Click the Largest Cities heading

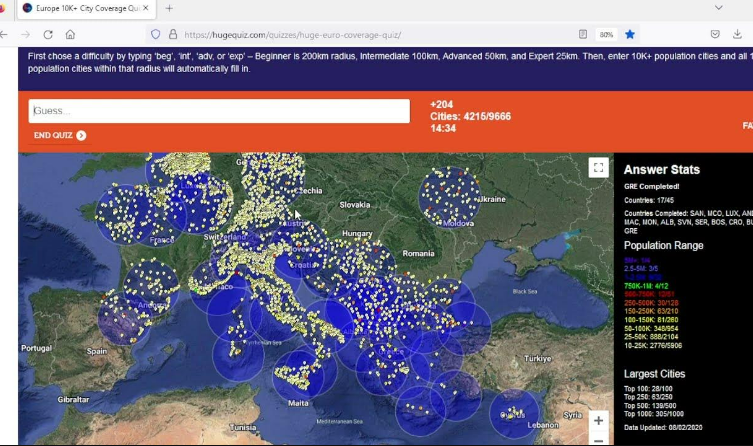pos(654,374)
